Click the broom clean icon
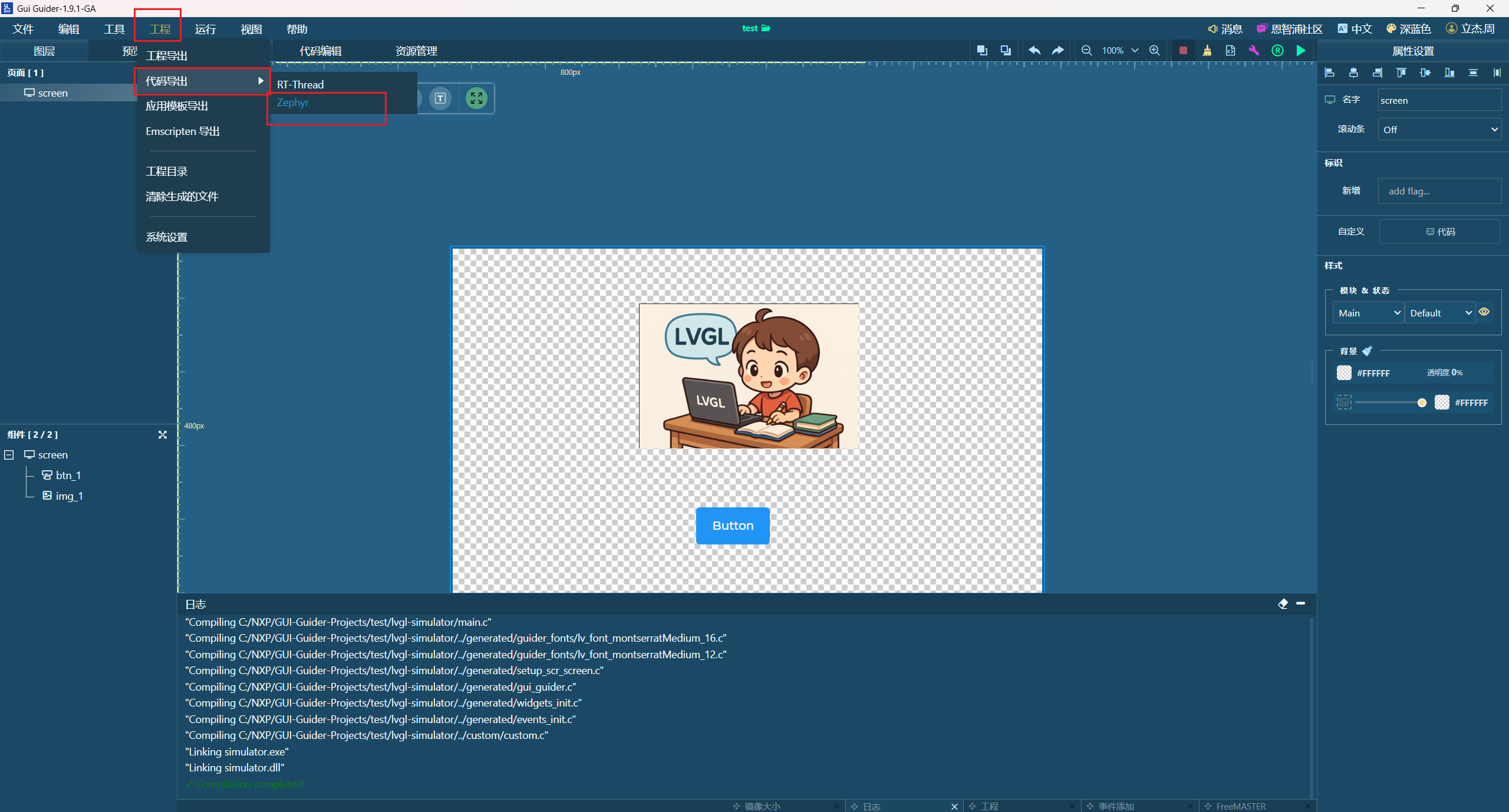 [1207, 51]
